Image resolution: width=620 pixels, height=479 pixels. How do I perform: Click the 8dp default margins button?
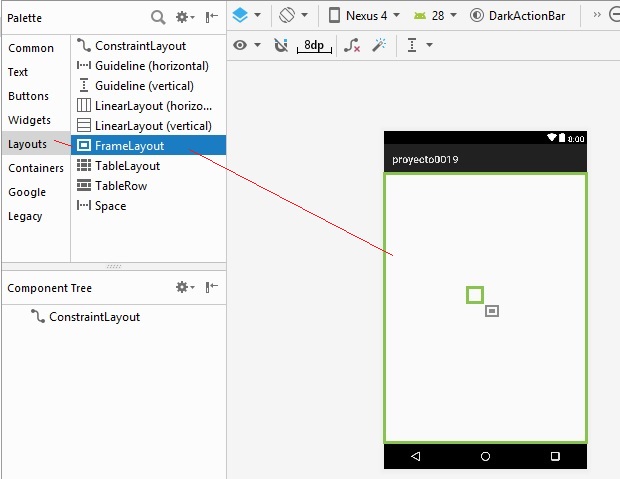314,46
